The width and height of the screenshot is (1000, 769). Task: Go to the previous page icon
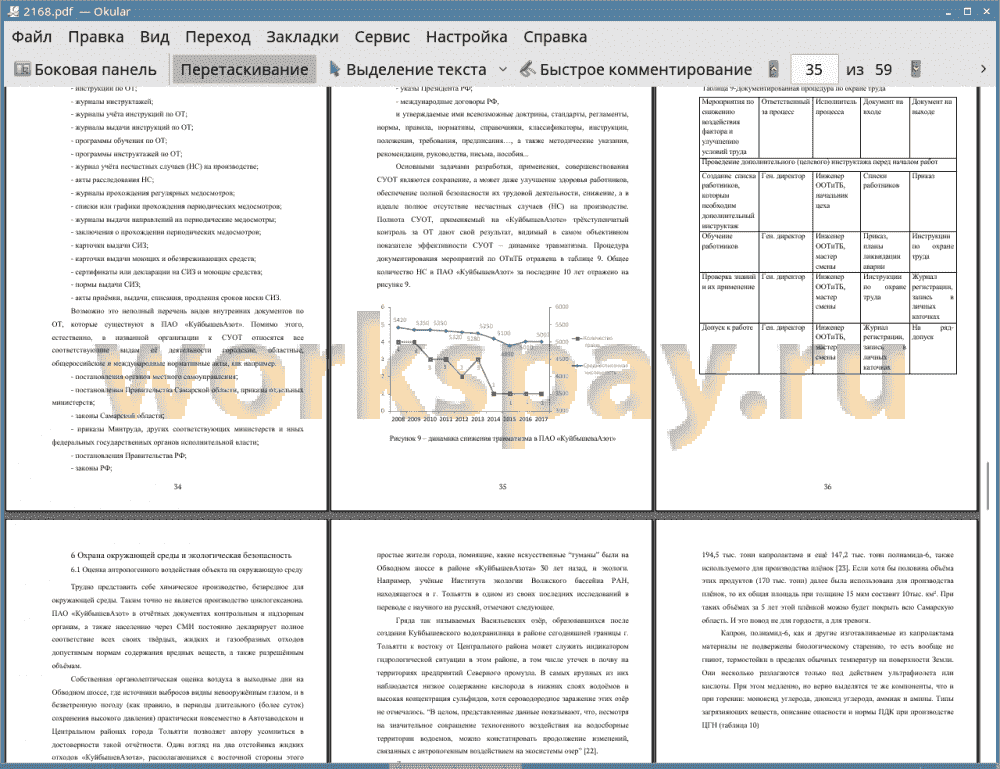point(774,69)
